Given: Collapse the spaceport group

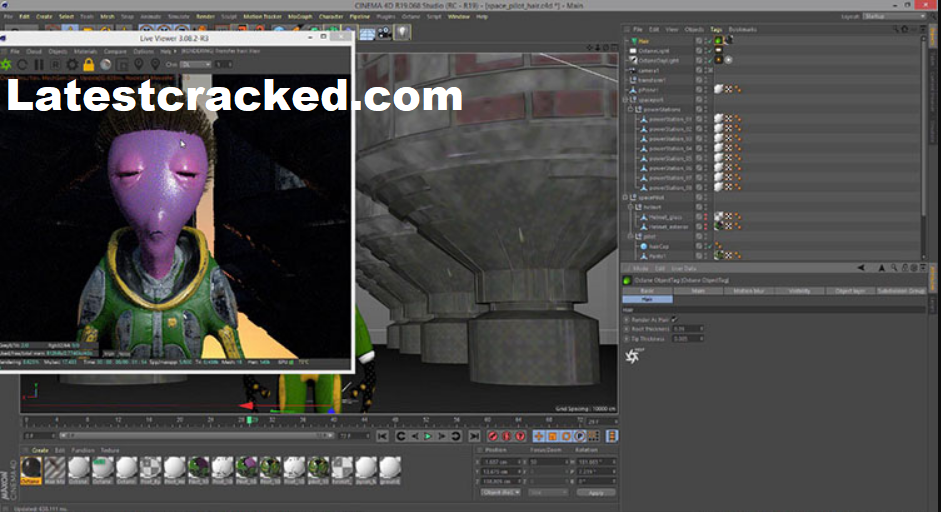Looking at the screenshot, I should click(626, 100).
